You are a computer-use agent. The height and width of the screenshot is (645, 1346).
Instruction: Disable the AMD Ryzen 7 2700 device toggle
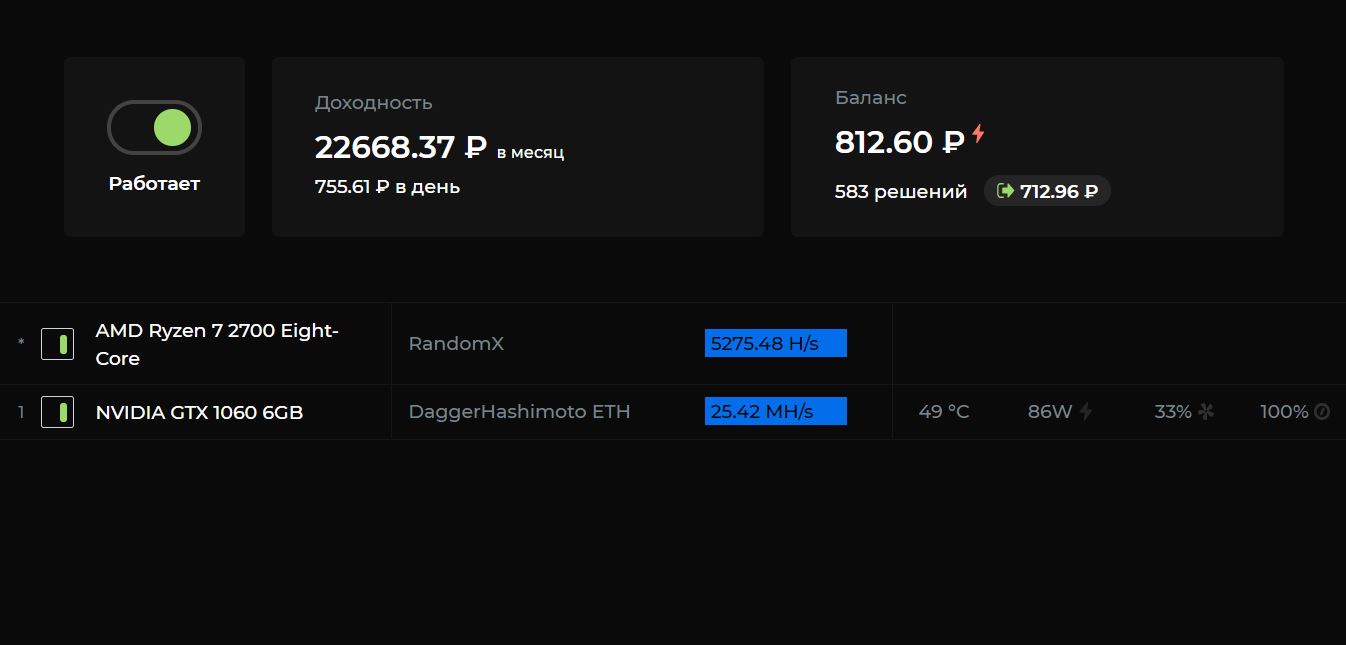[57, 344]
